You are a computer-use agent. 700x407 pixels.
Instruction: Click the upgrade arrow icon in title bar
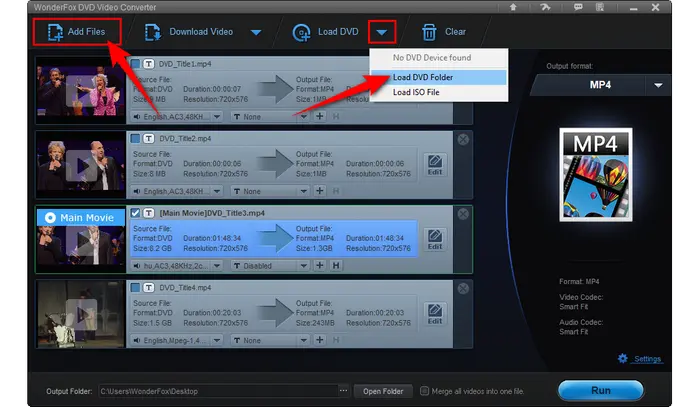pyautogui.click(x=513, y=7)
